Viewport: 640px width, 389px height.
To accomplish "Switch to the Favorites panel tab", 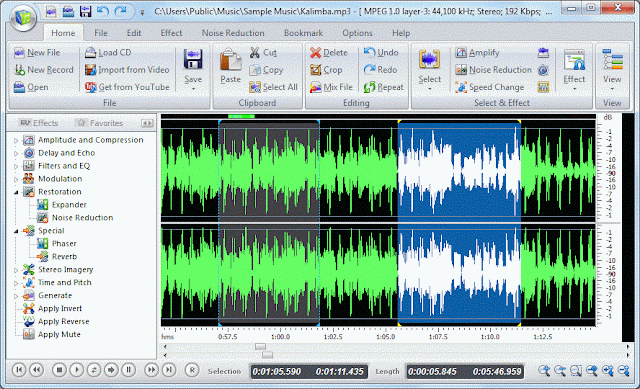I will coord(100,123).
